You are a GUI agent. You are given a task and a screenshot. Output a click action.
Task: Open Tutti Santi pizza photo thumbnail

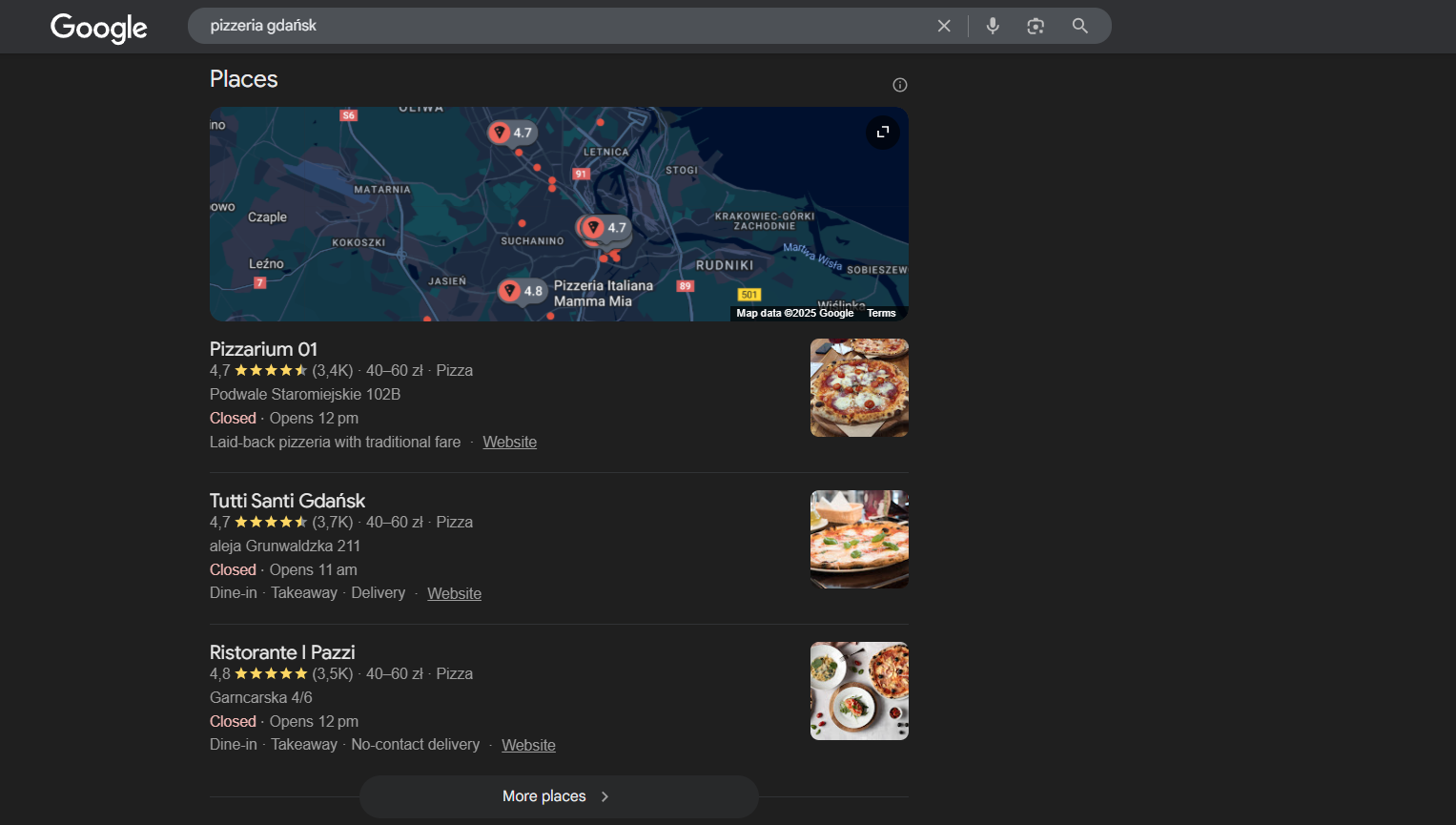coord(859,540)
